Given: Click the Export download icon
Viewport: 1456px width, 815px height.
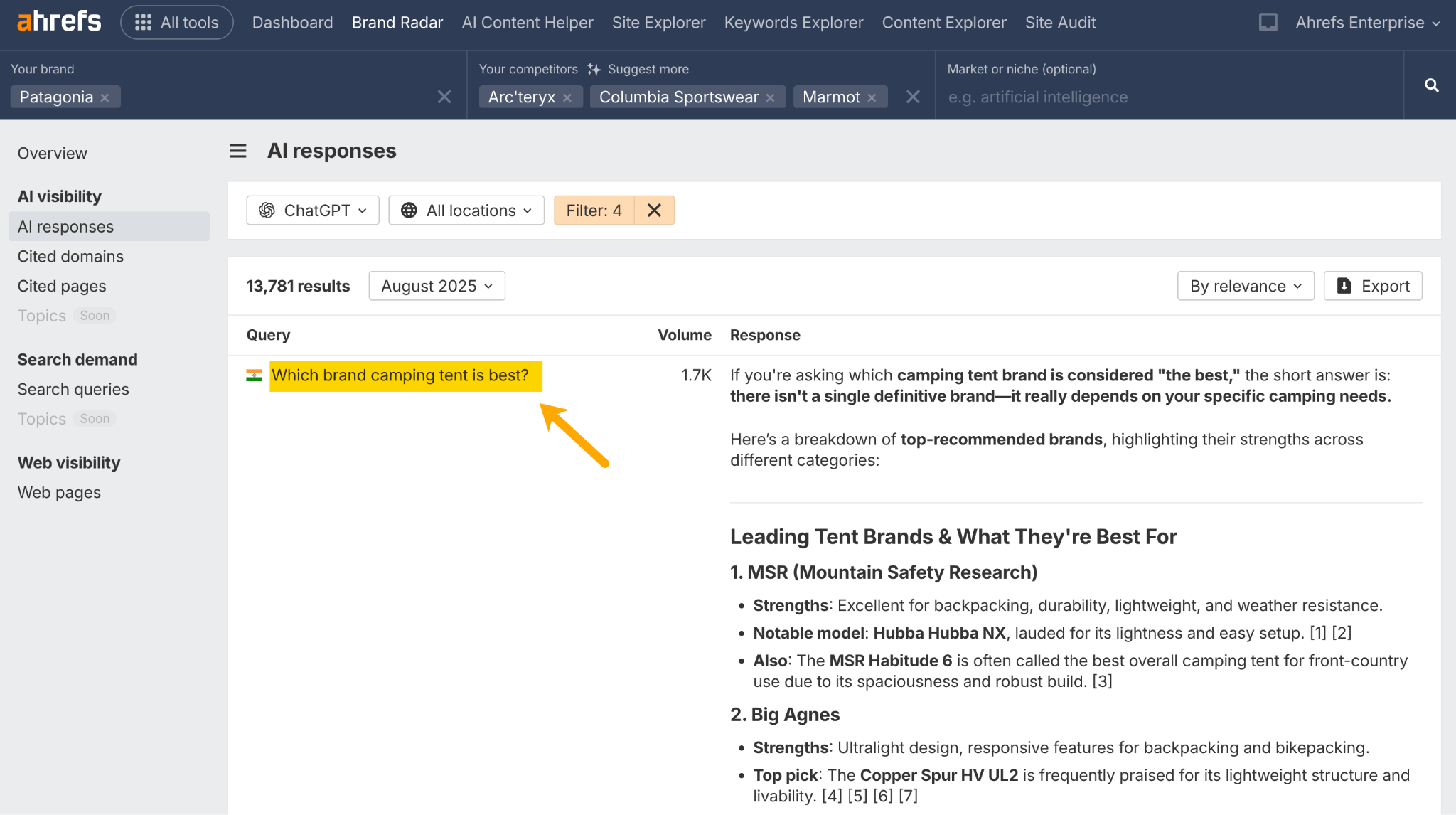Looking at the screenshot, I should pyautogui.click(x=1344, y=285).
